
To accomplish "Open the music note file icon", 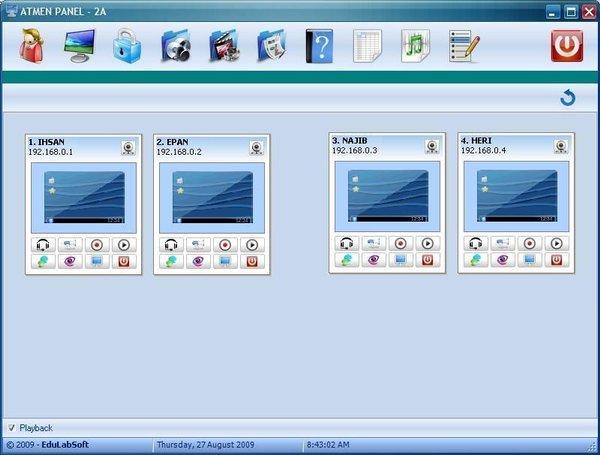I will pyautogui.click(x=414, y=46).
